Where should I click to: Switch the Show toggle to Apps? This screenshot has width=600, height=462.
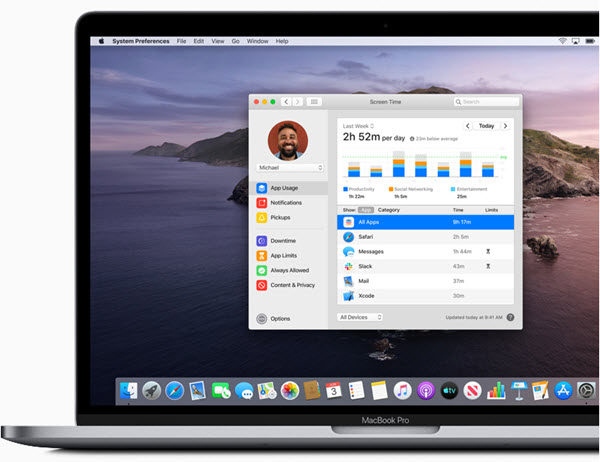pos(366,210)
